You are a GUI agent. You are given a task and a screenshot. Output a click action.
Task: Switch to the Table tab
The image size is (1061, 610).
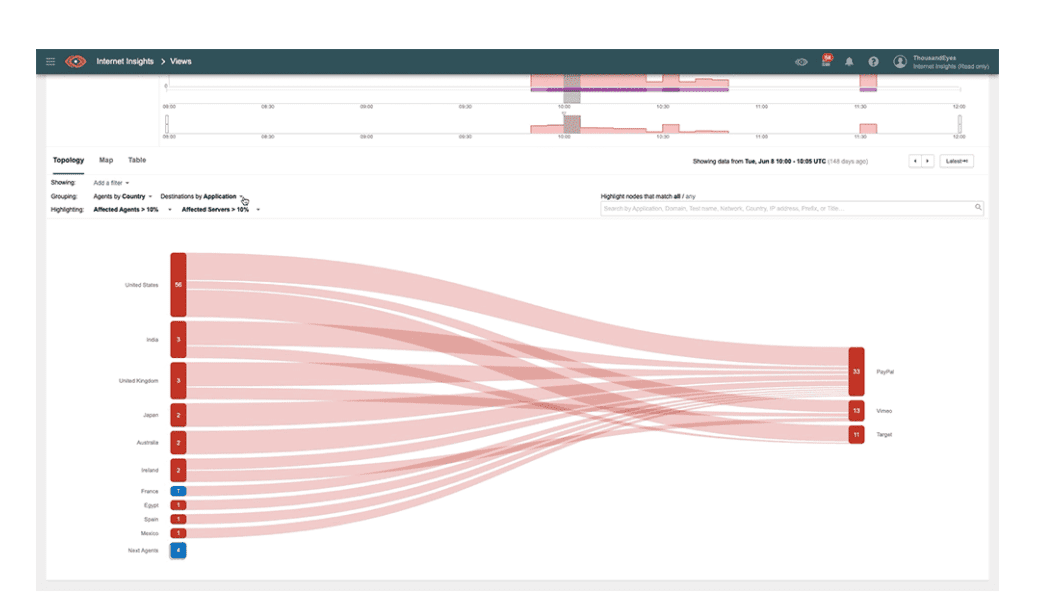(137, 160)
